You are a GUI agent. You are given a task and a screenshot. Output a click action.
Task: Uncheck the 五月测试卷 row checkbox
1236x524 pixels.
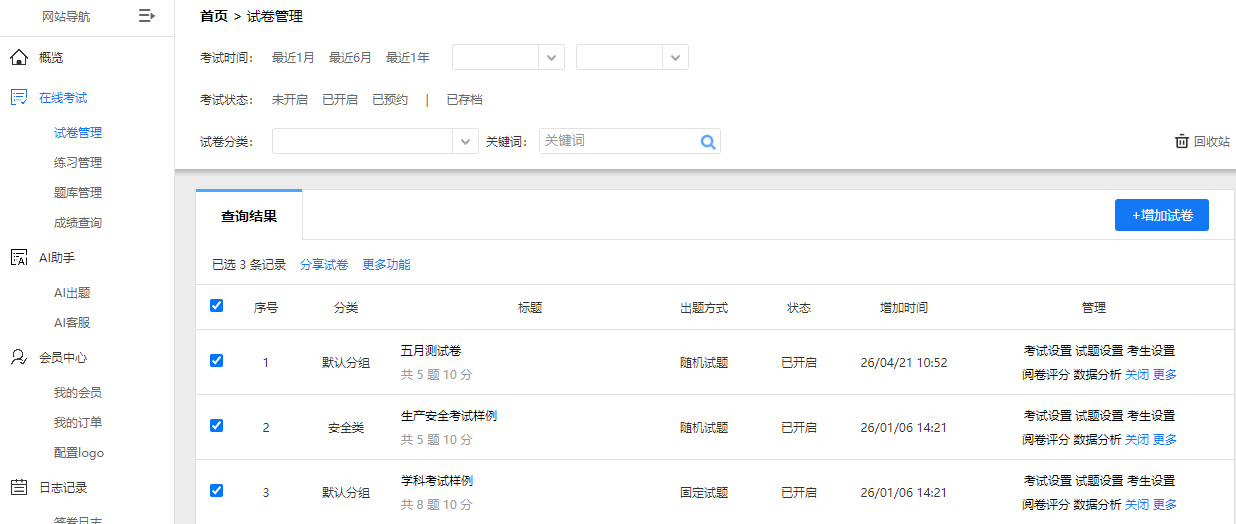click(x=216, y=361)
